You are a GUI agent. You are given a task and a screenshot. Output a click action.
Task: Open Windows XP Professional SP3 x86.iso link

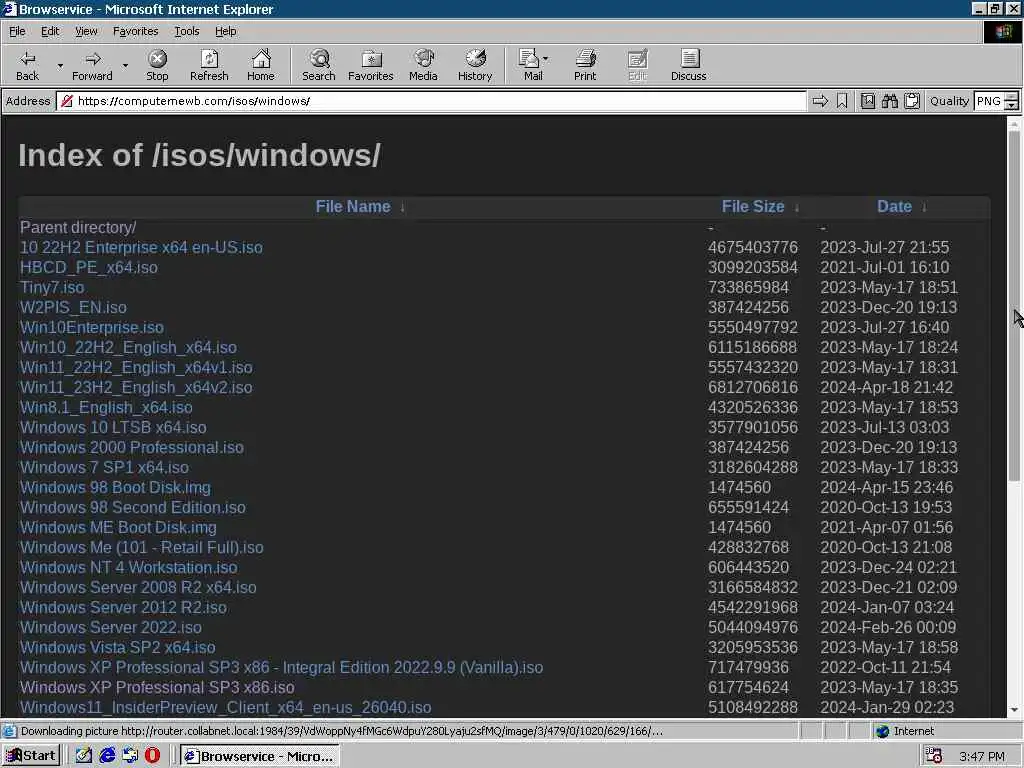(157, 688)
